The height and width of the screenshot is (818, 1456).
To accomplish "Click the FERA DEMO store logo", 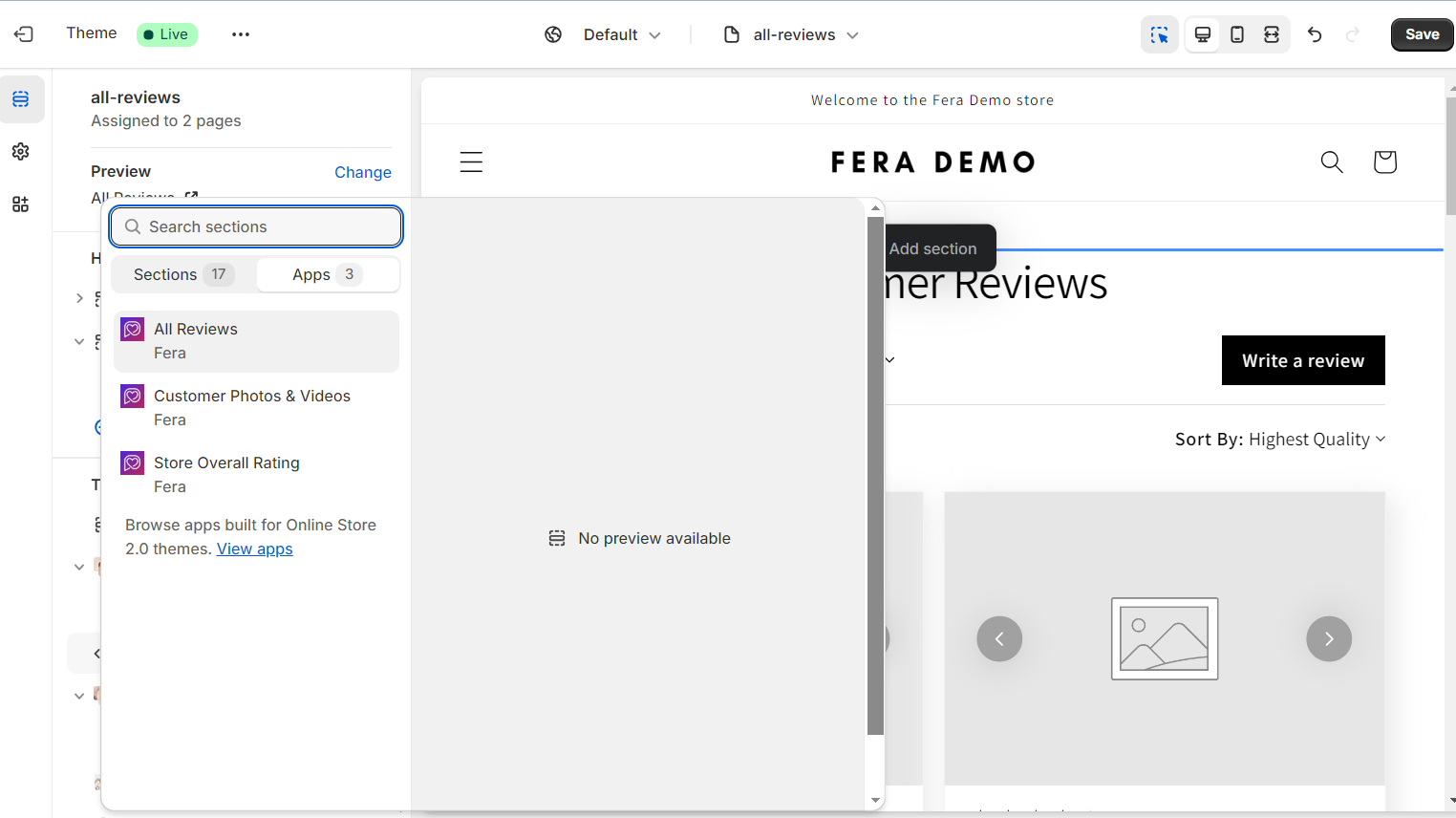I will click(x=932, y=161).
